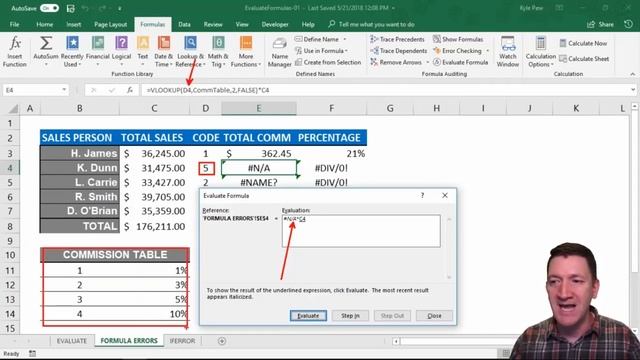This screenshot has height=360, width=640.
Task: Expand the formula bar
Action: (633, 90)
